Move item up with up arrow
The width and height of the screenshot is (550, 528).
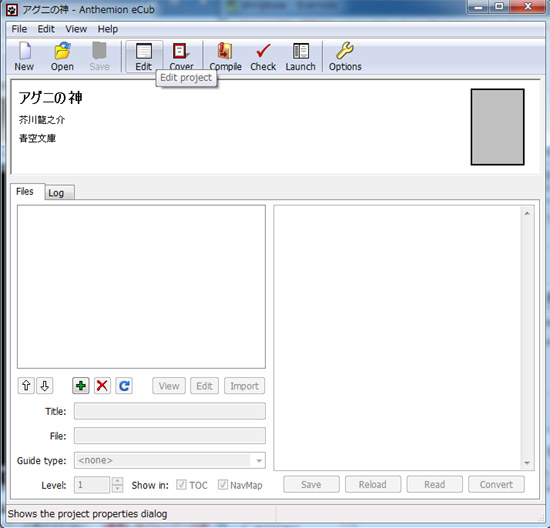pyautogui.click(x=26, y=386)
